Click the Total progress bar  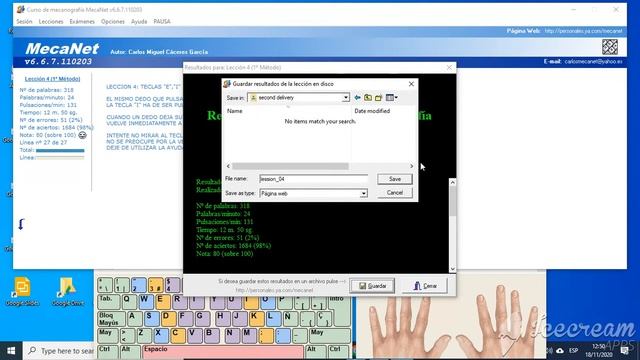click(60, 150)
